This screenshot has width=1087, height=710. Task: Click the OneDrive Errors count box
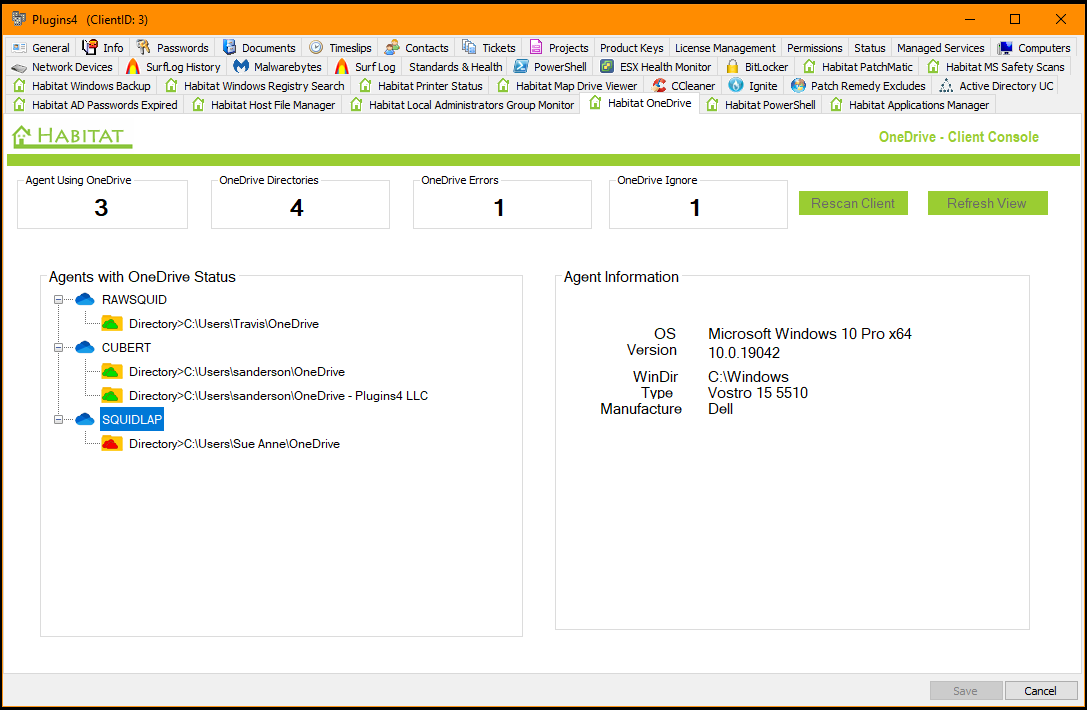pos(502,204)
